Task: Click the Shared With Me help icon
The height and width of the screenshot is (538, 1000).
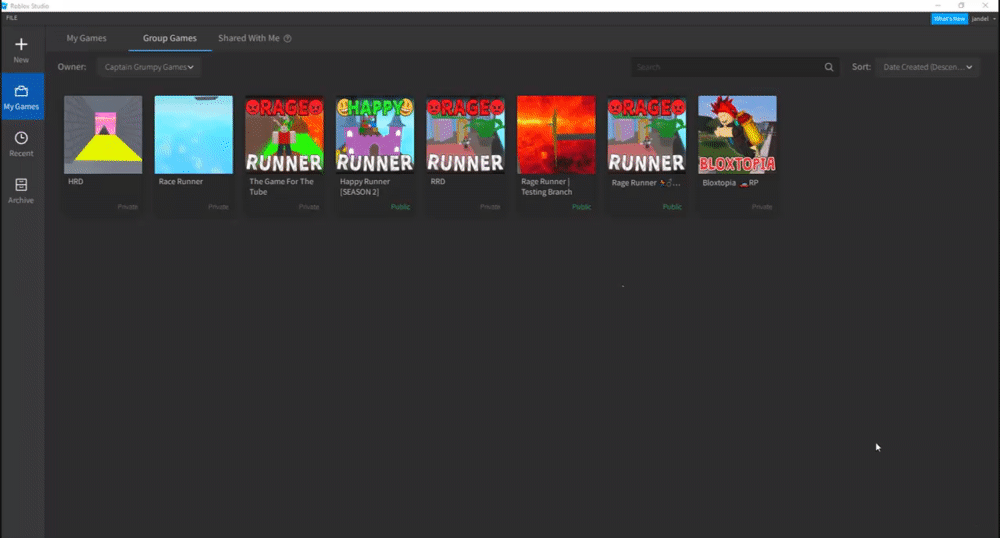Action: click(x=288, y=38)
